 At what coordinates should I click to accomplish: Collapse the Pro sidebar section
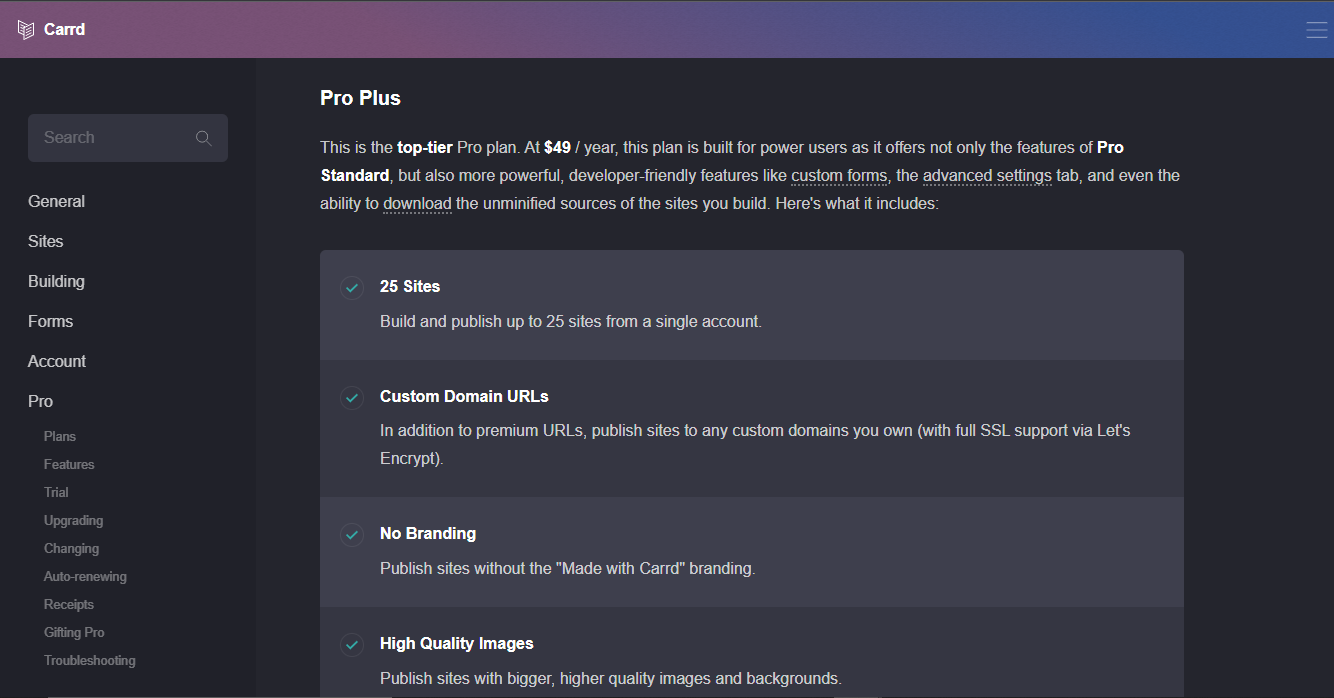tap(41, 401)
